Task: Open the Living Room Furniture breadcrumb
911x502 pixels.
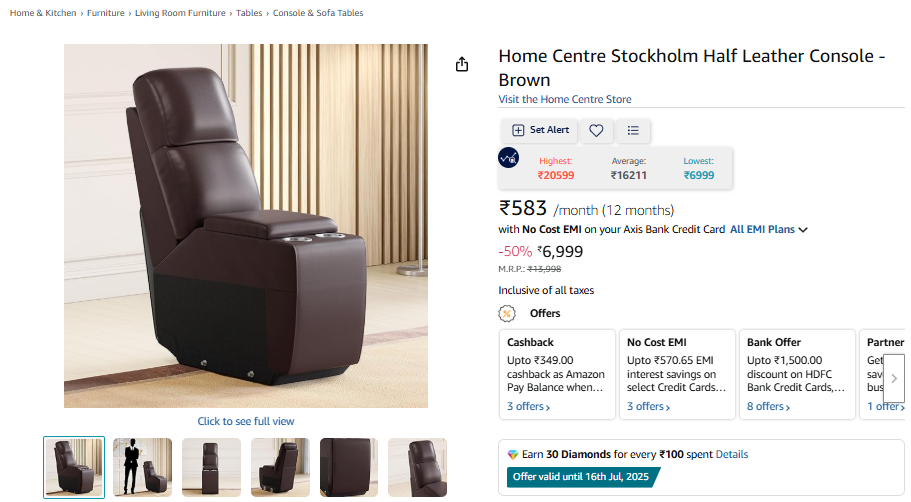Action: tap(180, 14)
